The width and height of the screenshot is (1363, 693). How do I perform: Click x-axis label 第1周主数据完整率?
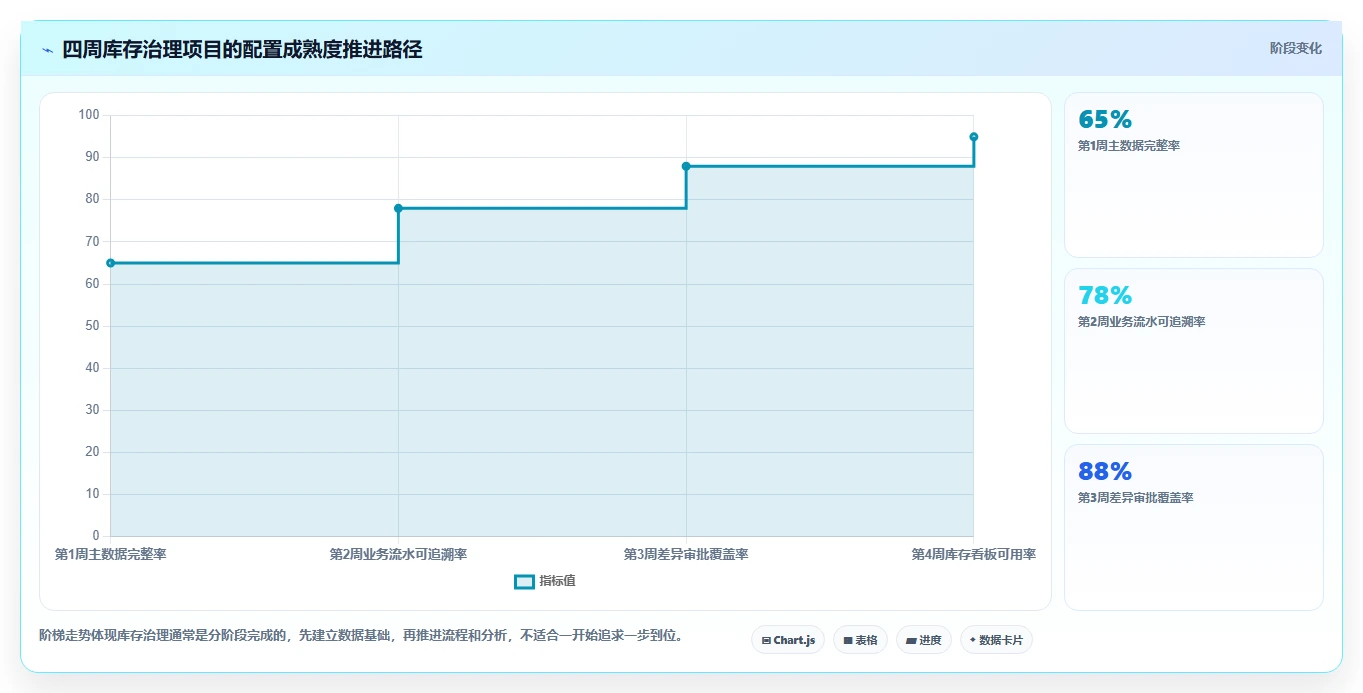(x=111, y=554)
